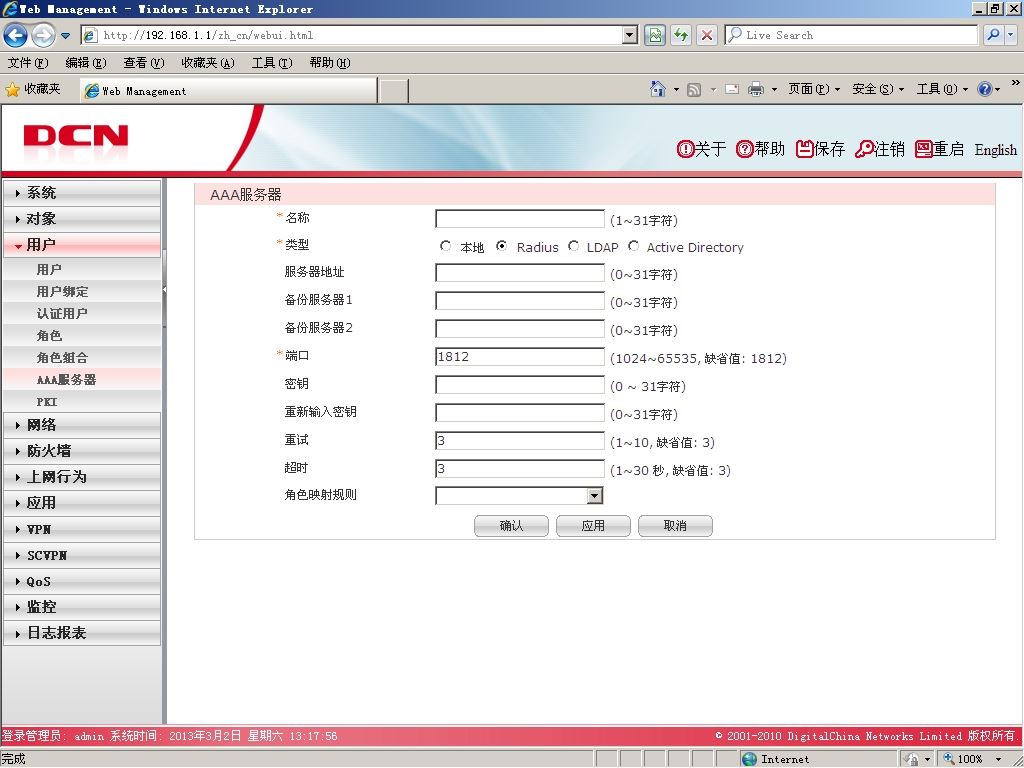Click the DCN logo
This screenshot has height=768, width=1024.
76,136
